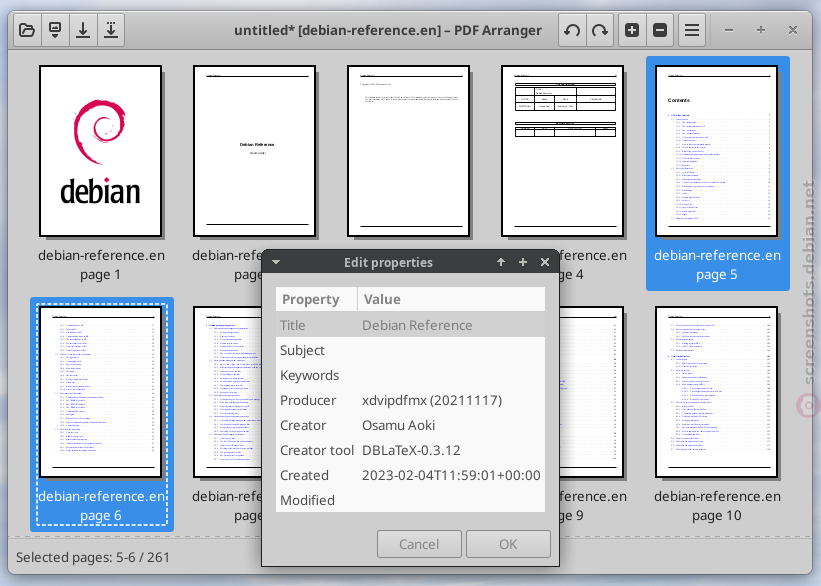Click the Save download-arrow icon
The image size is (821, 586).
coord(83,30)
